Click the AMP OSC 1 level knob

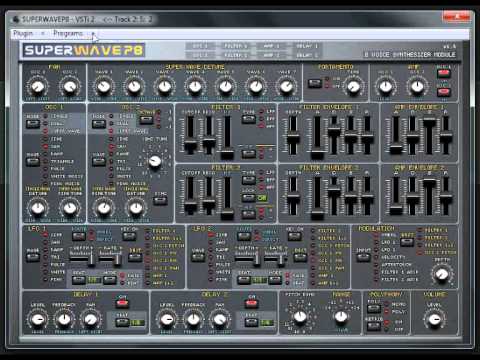point(386,87)
